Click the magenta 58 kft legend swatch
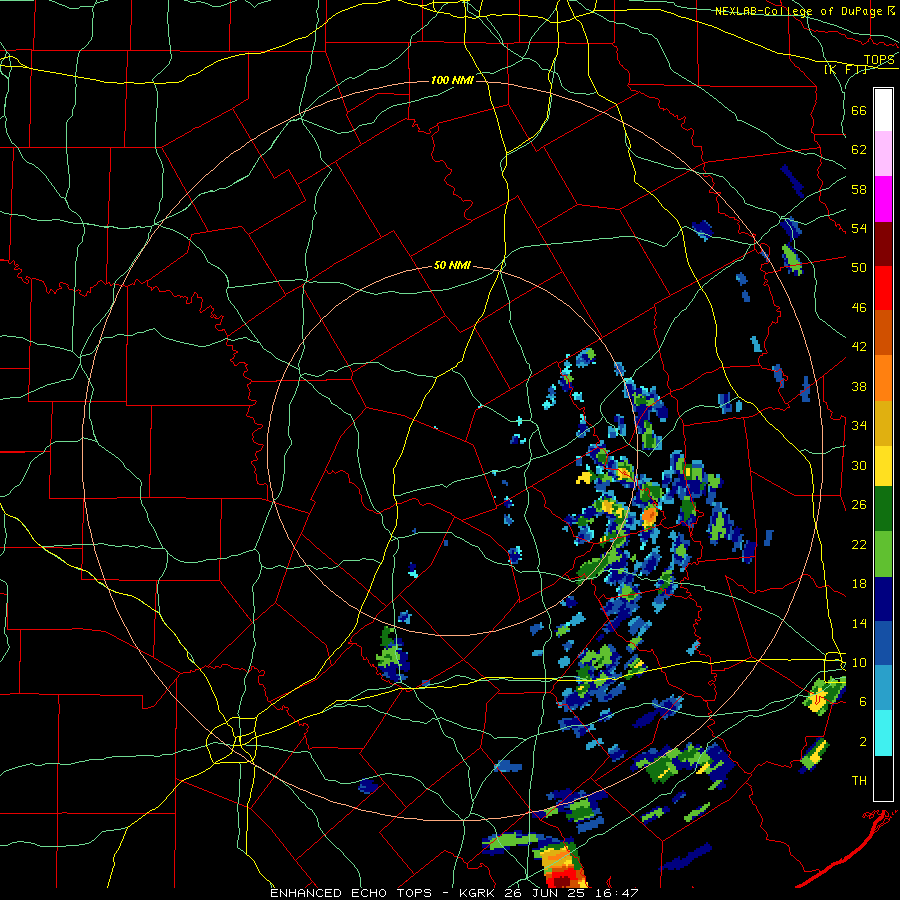Viewport: 900px width, 900px height. pyautogui.click(x=883, y=199)
